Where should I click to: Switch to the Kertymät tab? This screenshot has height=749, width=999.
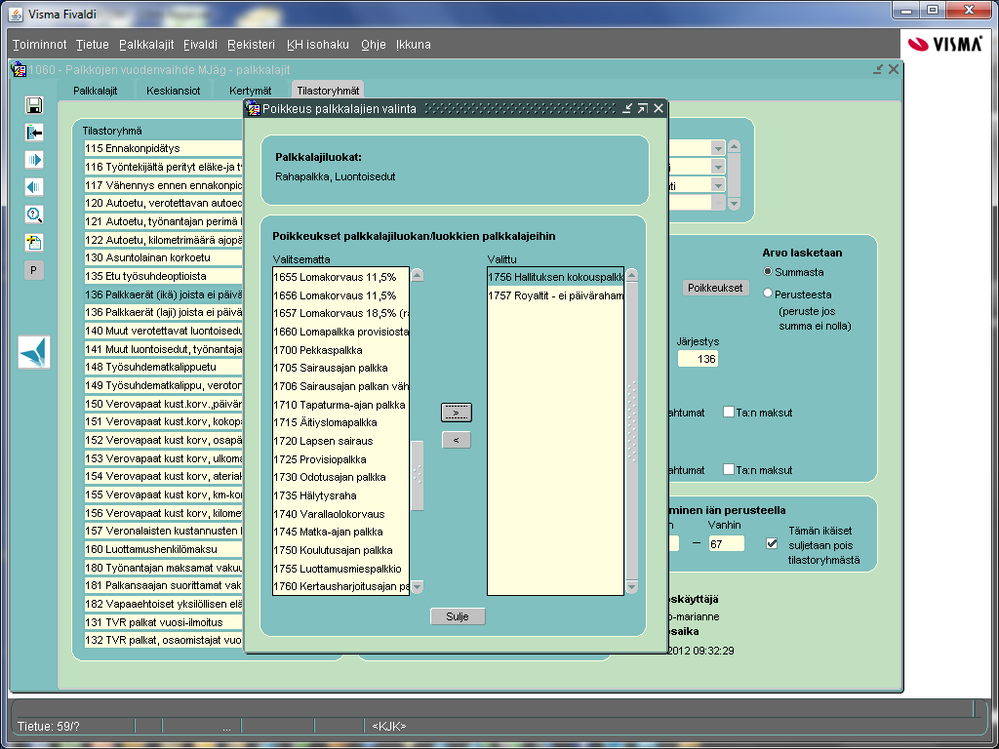pos(250,90)
